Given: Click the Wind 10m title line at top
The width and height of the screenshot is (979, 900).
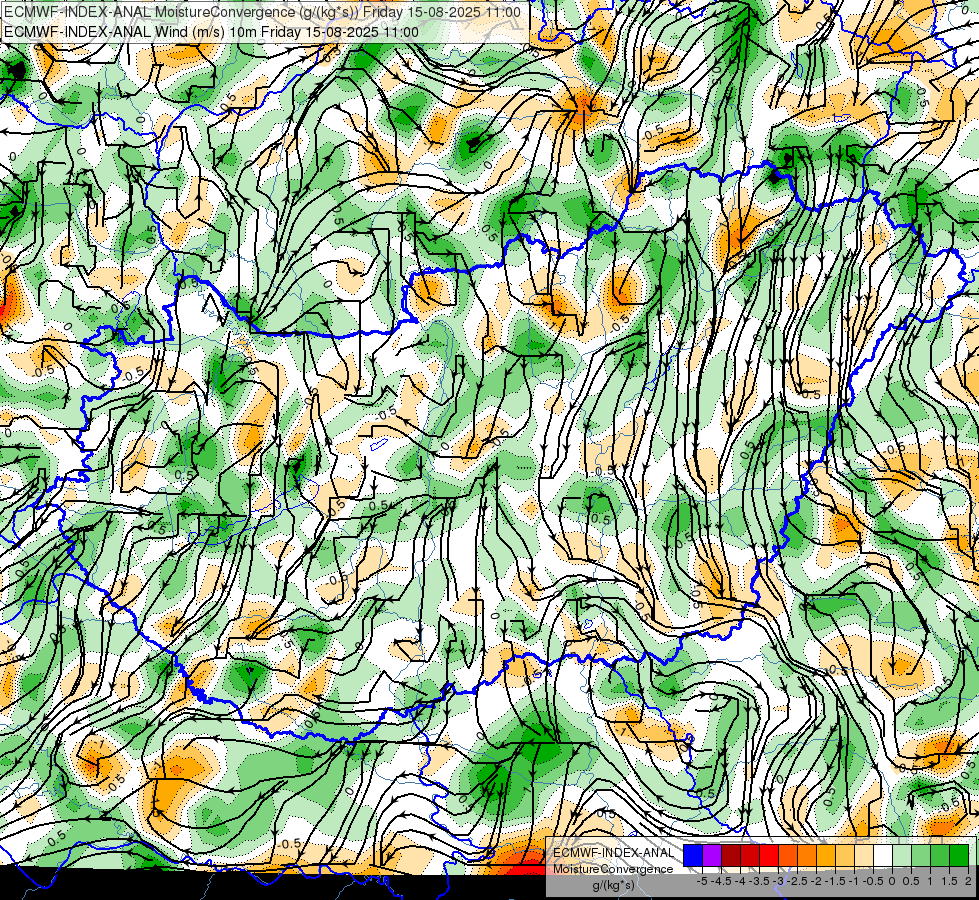Looking at the screenshot, I should pyautogui.click(x=212, y=32).
